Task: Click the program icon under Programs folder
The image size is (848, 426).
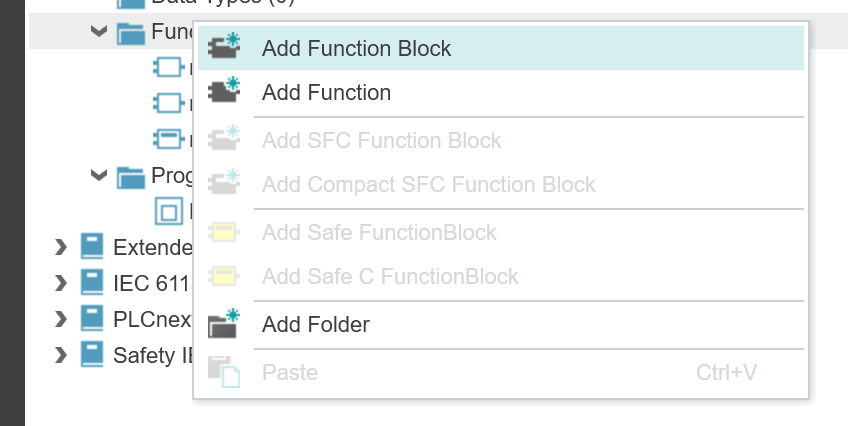Action: 169,211
